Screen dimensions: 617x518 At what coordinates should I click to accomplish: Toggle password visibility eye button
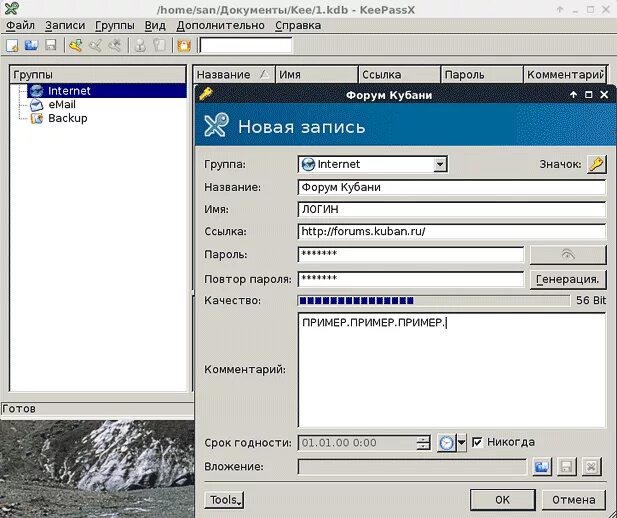point(568,255)
